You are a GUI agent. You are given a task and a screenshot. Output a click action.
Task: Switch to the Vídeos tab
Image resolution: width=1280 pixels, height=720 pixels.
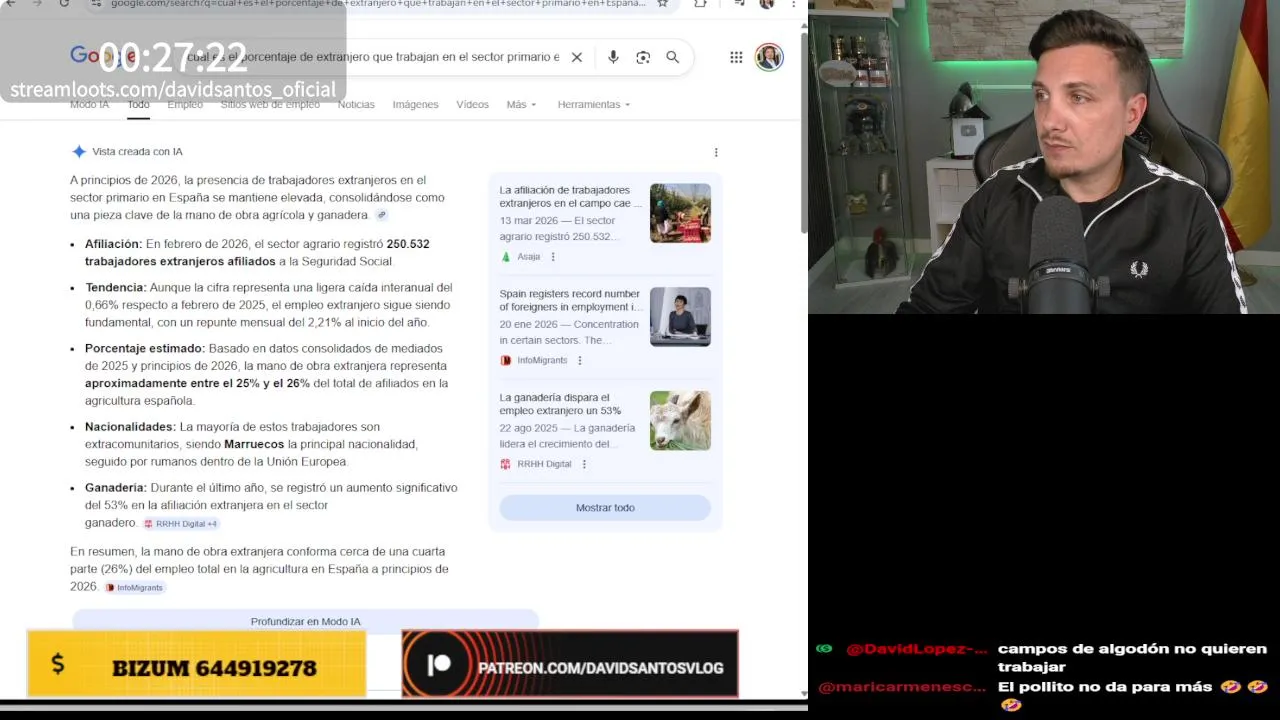472,104
